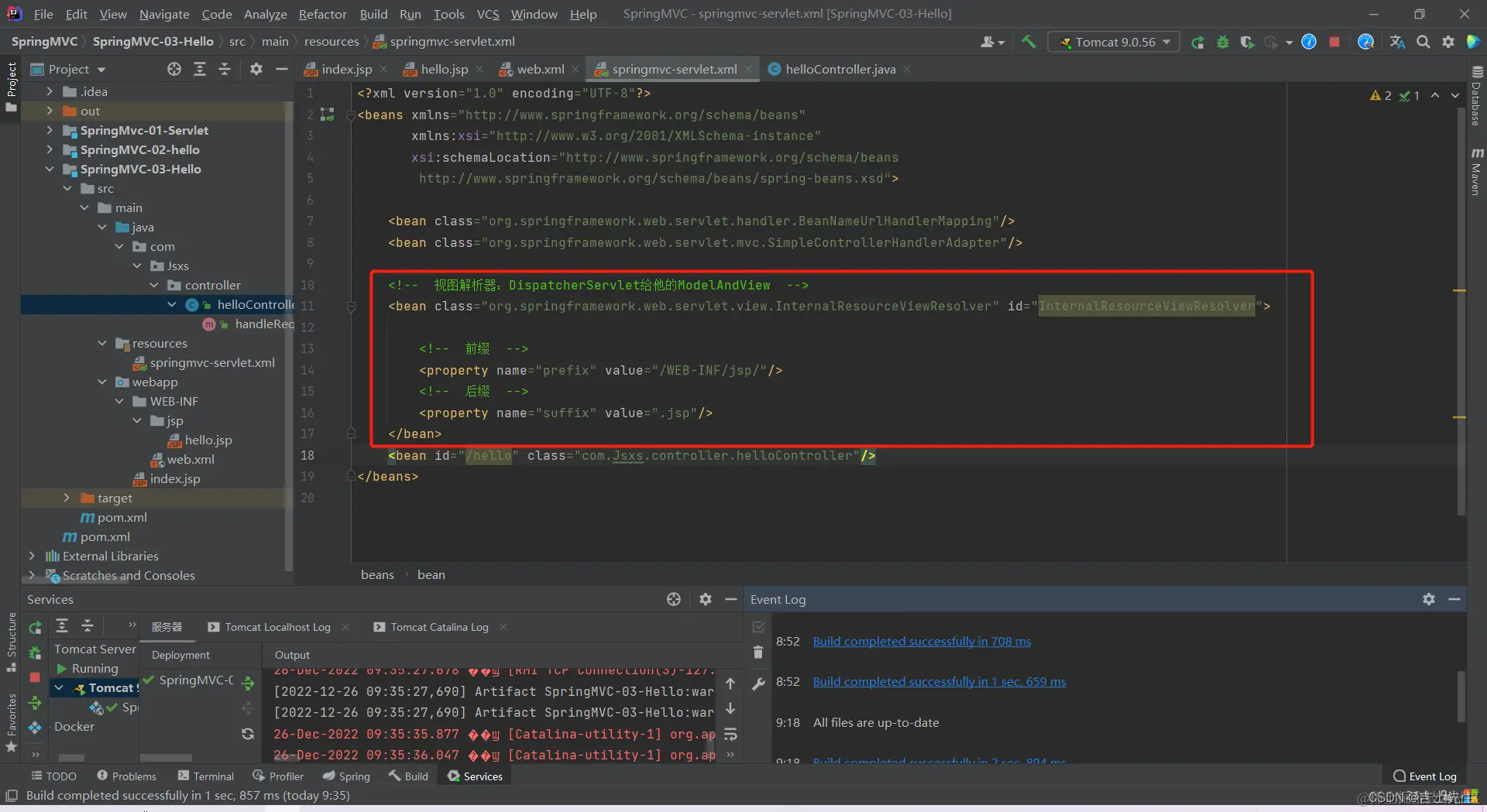Toggle the Project tool window side button
Image resolution: width=1487 pixels, height=812 pixels.
coord(11,87)
